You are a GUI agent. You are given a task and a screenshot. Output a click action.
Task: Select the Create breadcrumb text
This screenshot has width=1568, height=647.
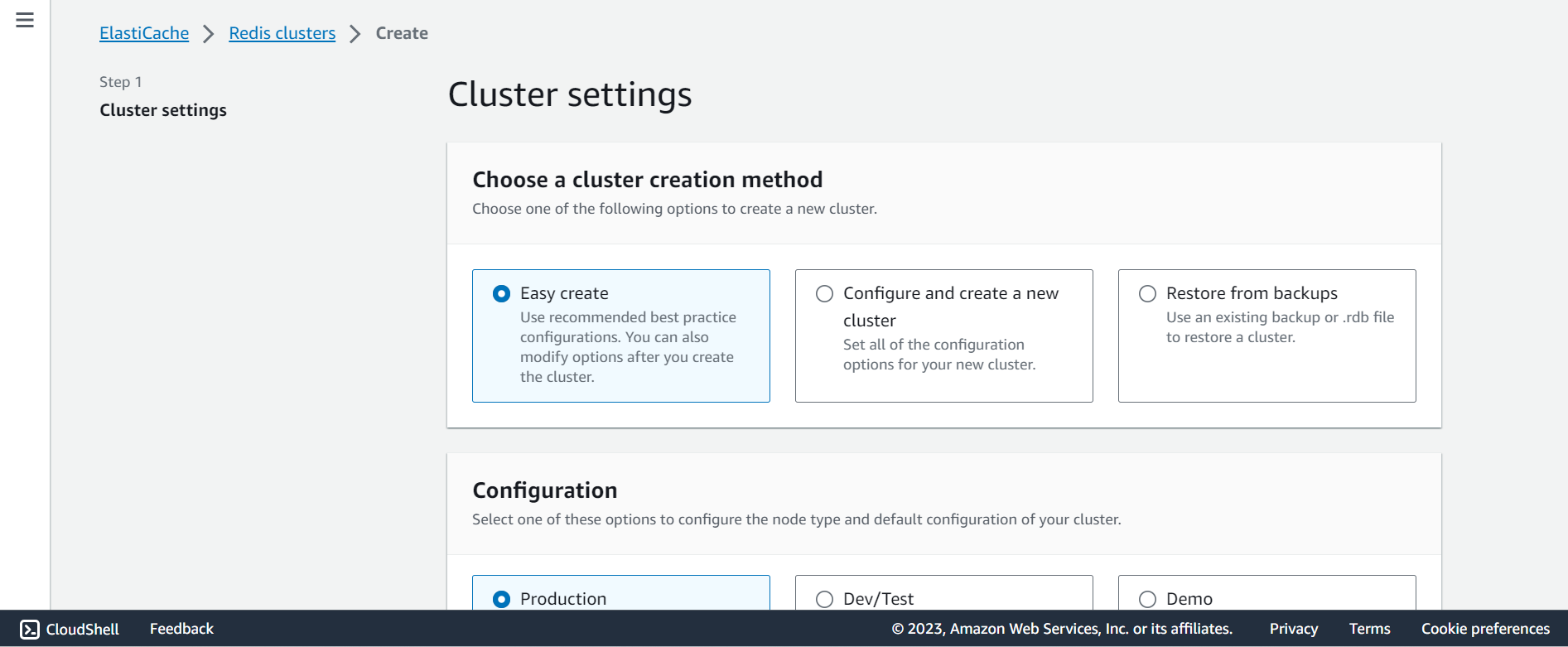click(x=402, y=33)
